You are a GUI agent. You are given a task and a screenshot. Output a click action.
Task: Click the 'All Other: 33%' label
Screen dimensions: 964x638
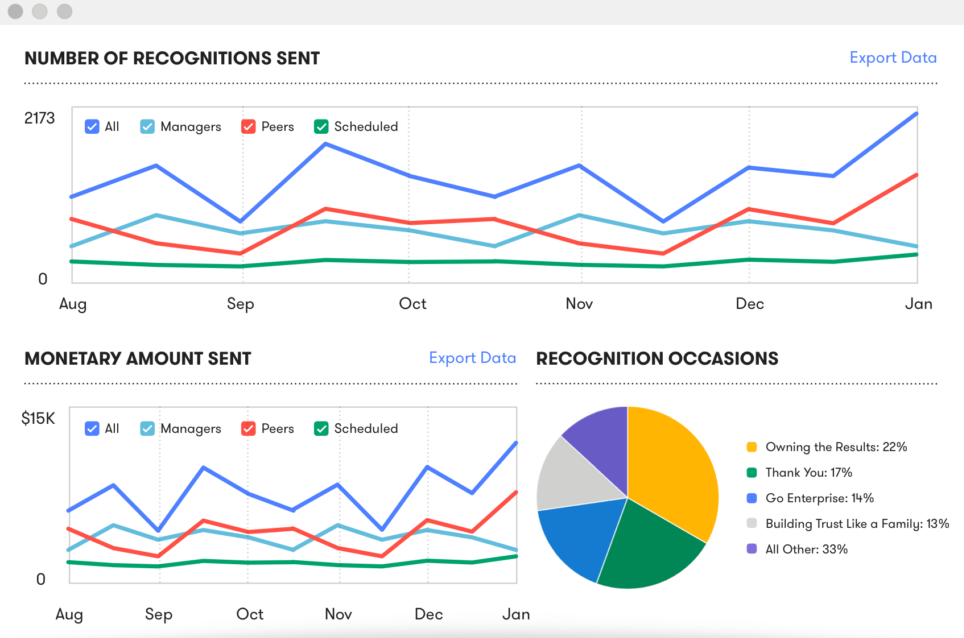806,549
